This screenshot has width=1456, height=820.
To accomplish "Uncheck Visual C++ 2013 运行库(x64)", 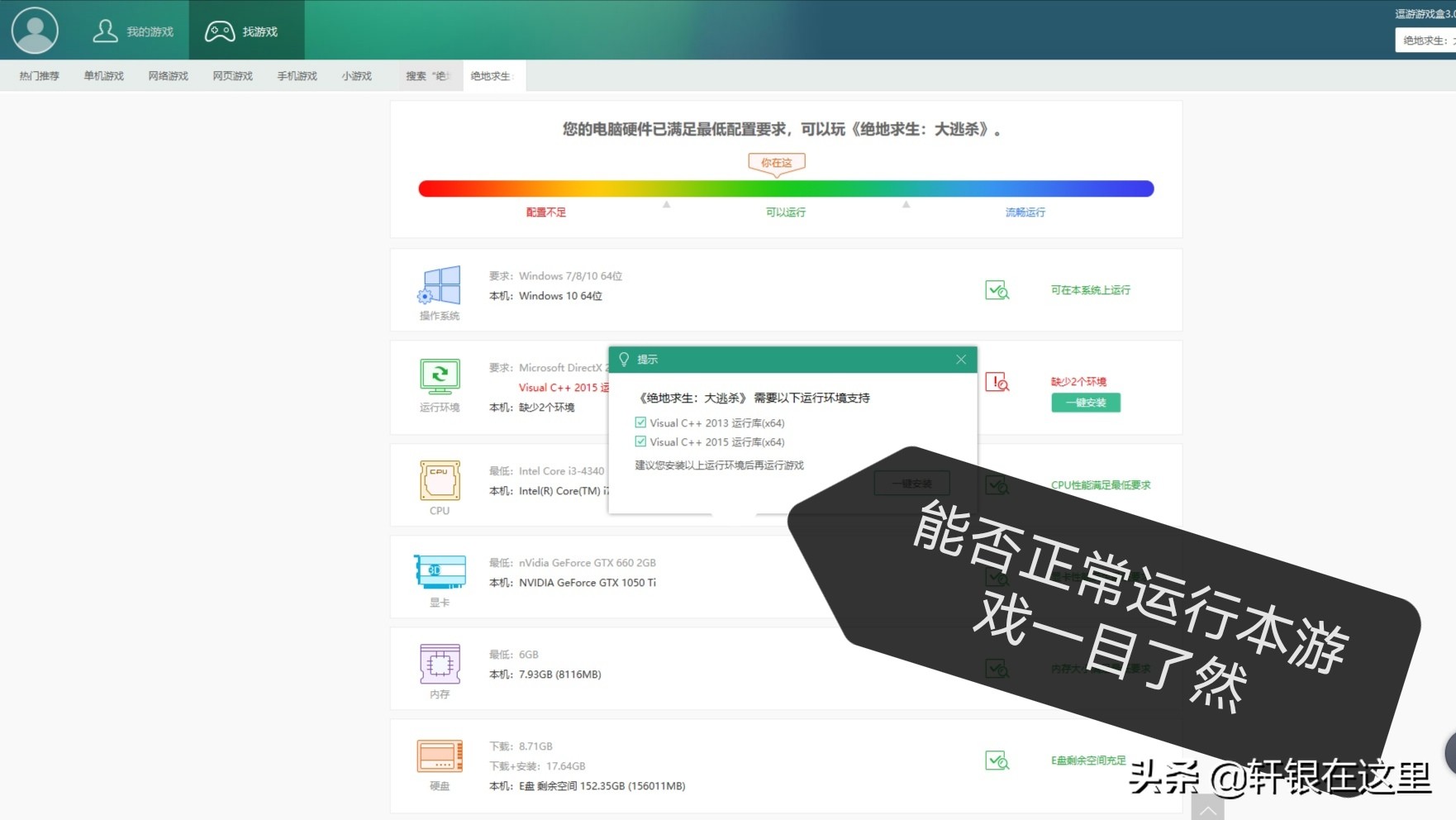I will pyautogui.click(x=640, y=422).
